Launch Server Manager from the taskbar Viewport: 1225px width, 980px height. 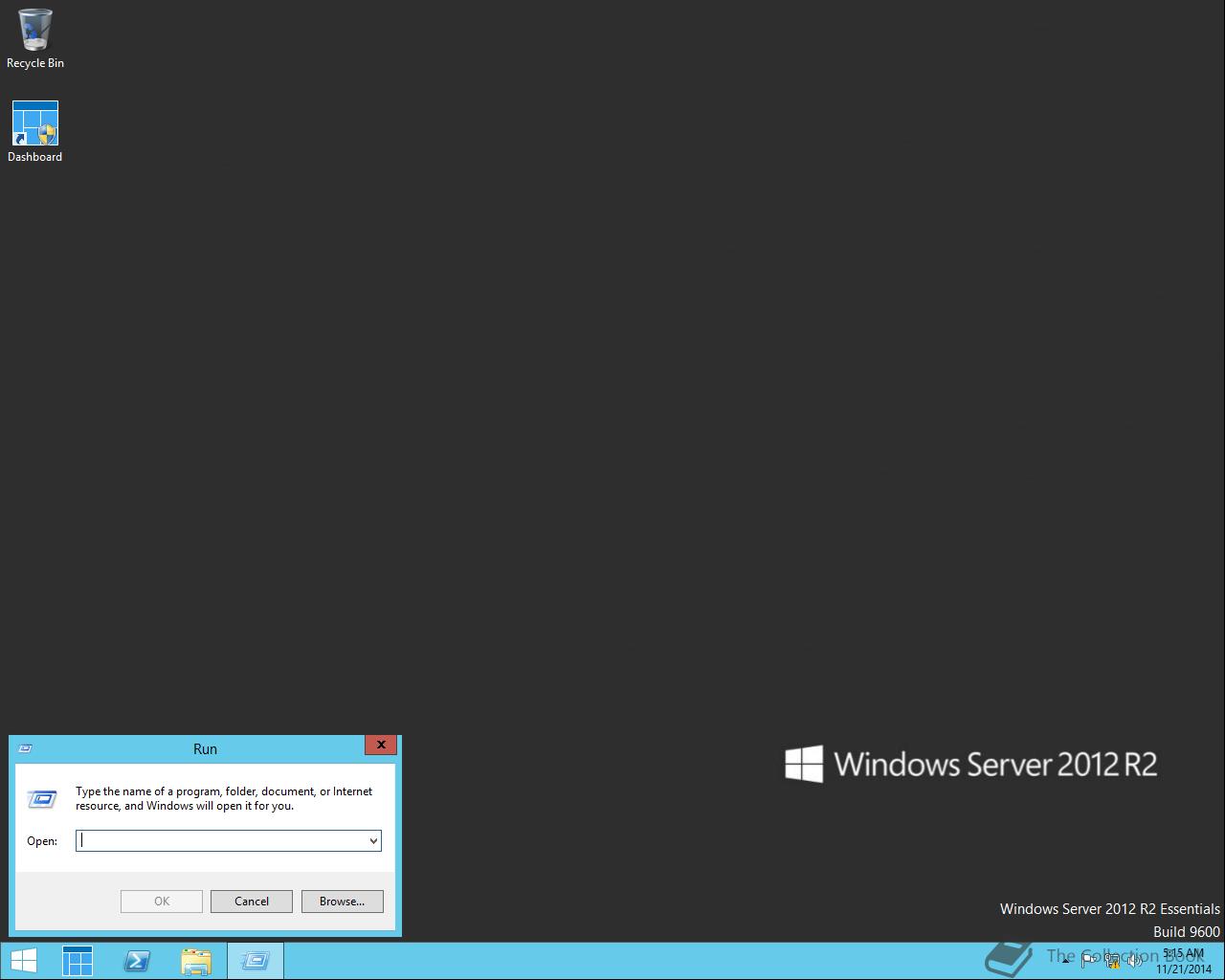[x=78, y=961]
